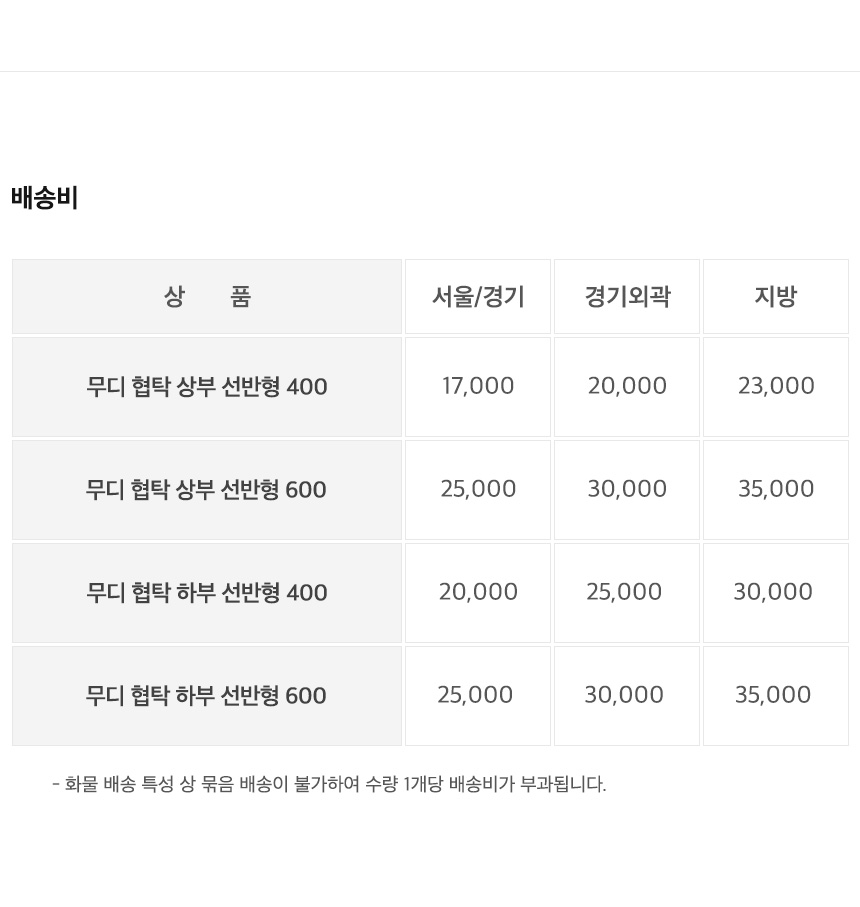Click the 17,000 서울/경기 fee cell
The image size is (860, 907).
(478, 386)
